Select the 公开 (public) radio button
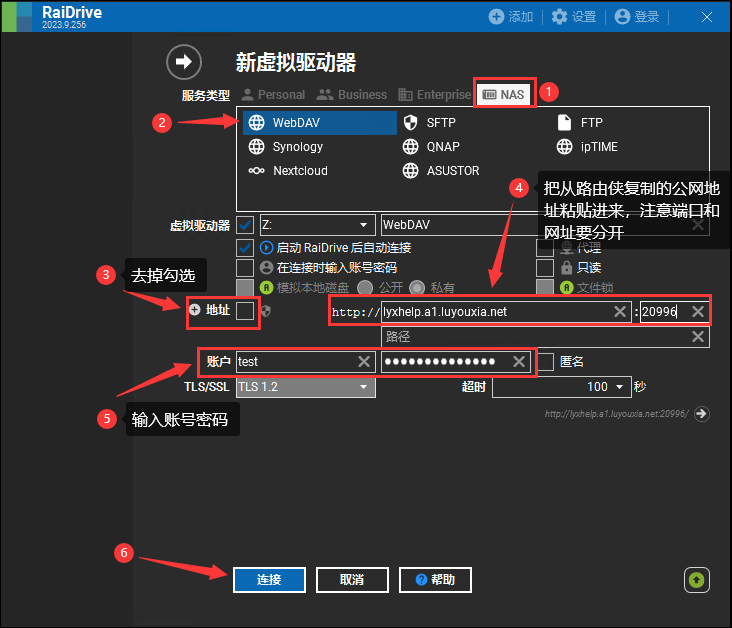The image size is (732, 628). tap(365, 288)
